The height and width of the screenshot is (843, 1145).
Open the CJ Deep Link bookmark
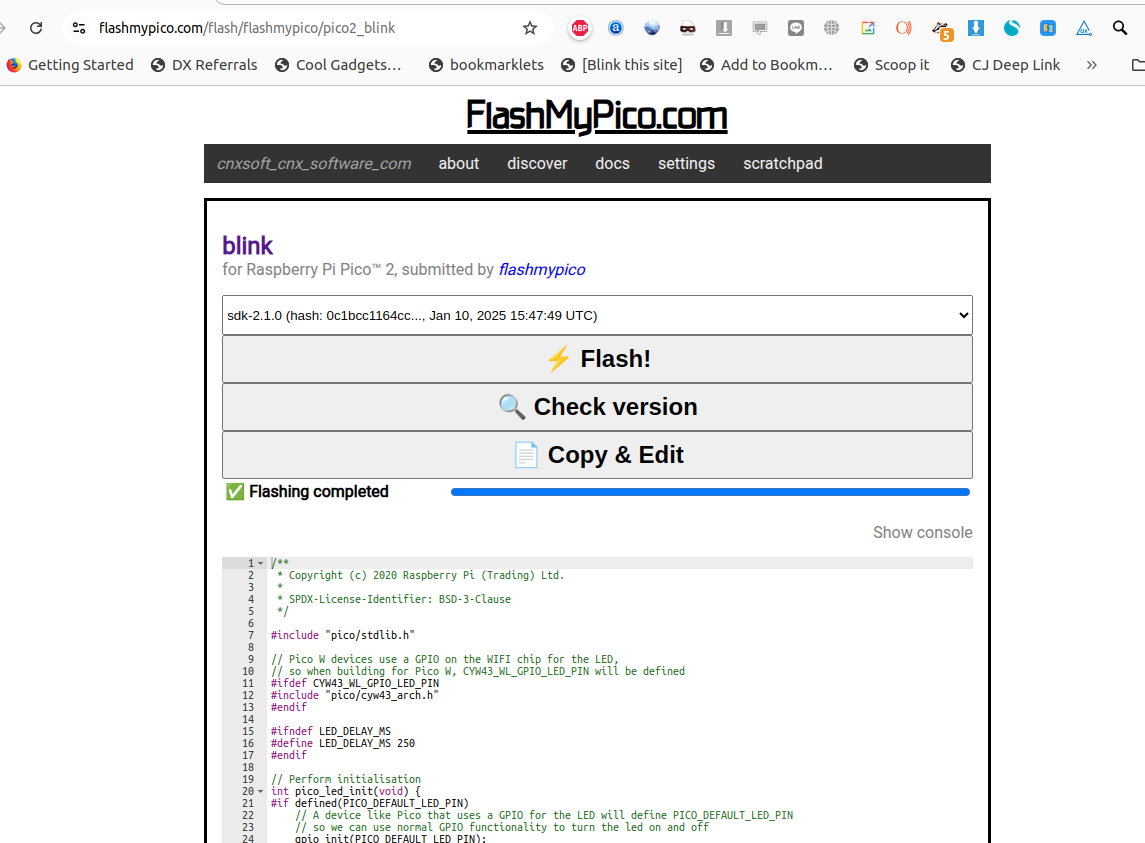coord(1006,65)
